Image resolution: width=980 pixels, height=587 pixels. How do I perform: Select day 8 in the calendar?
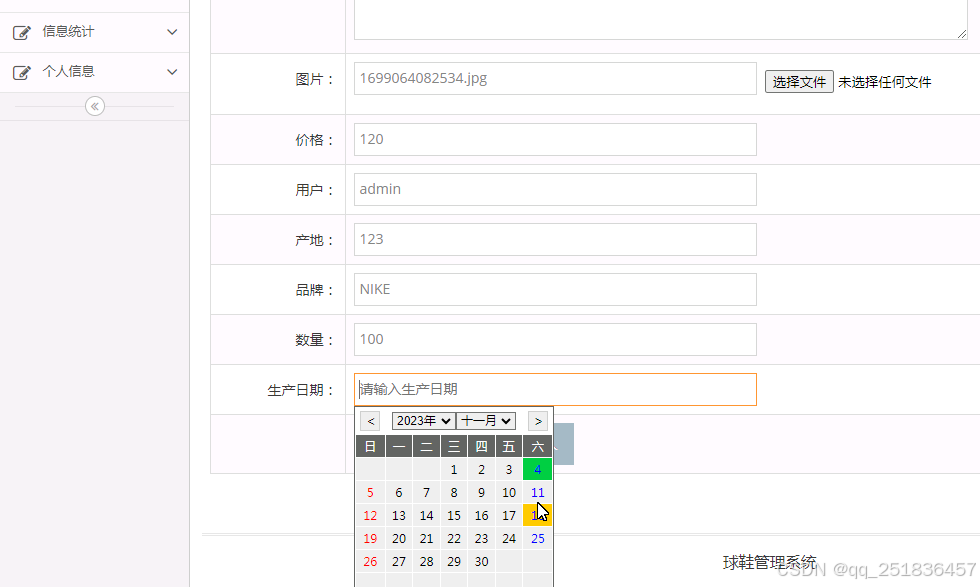(454, 493)
